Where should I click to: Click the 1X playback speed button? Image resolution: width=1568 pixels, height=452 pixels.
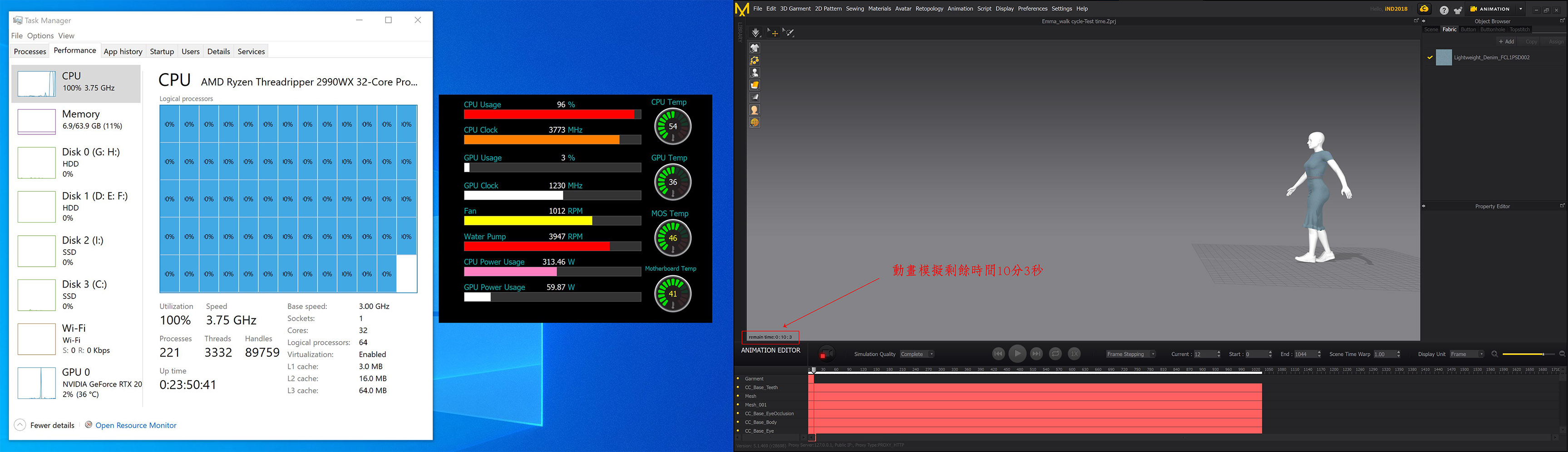coord(1075,353)
